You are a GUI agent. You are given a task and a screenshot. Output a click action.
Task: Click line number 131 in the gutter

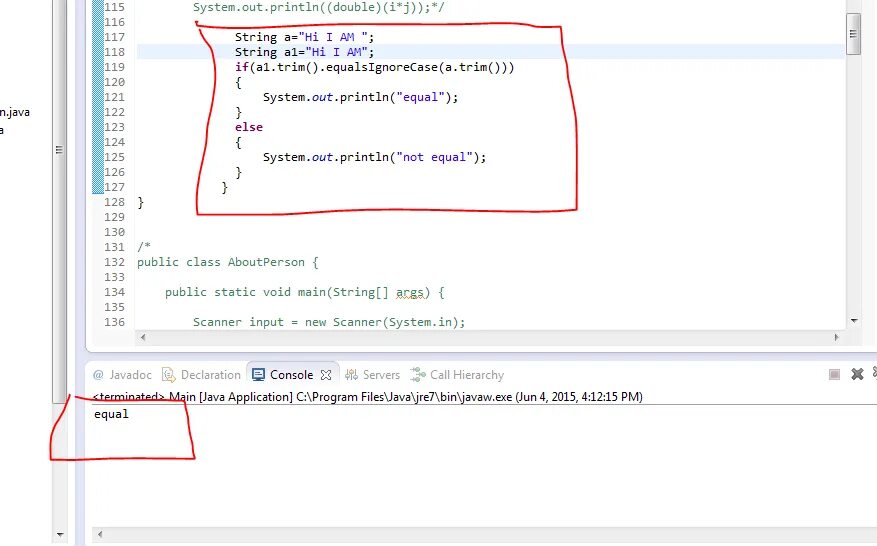pyautogui.click(x=115, y=247)
